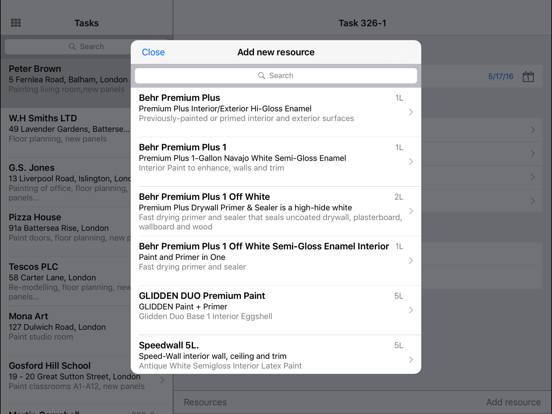Image resolution: width=552 pixels, height=414 pixels.
Task: Click the 5/17/16 date link
Action: (x=501, y=76)
